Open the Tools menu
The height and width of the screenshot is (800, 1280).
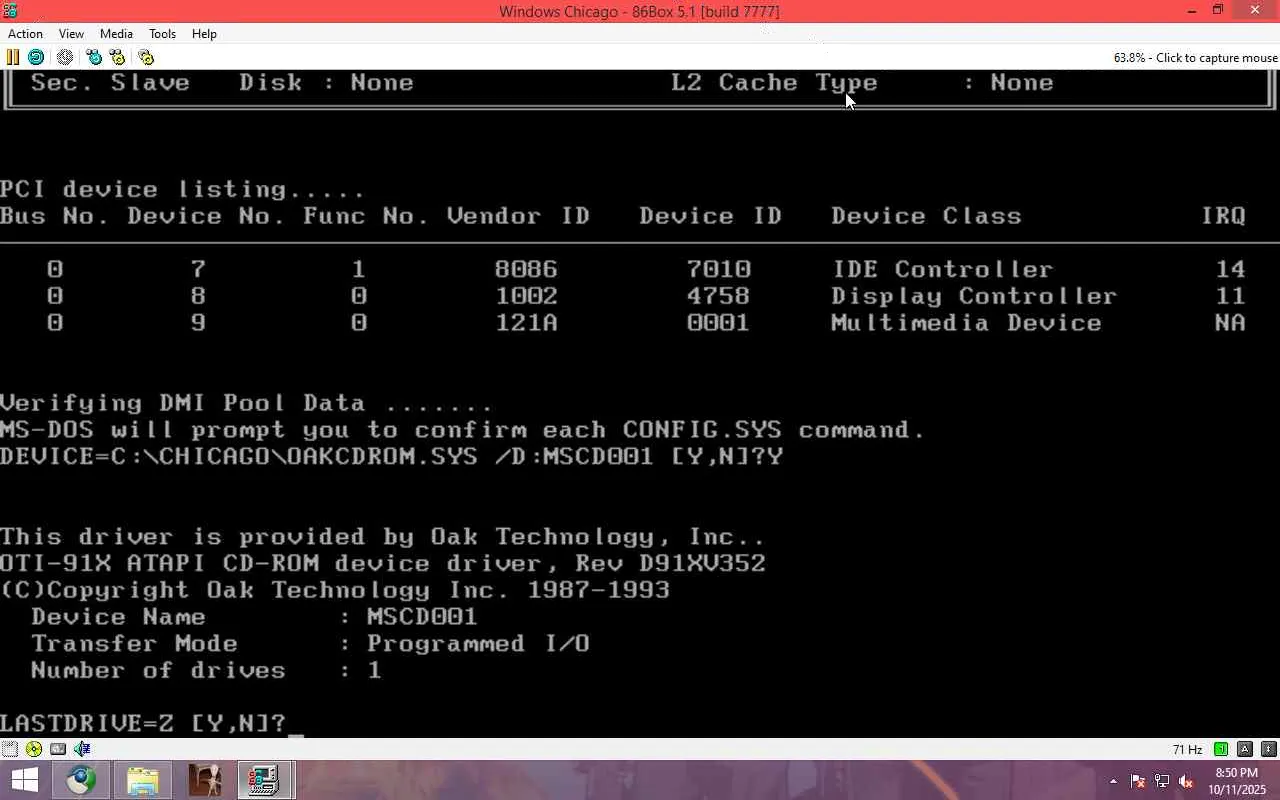click(x=162, y=34)
